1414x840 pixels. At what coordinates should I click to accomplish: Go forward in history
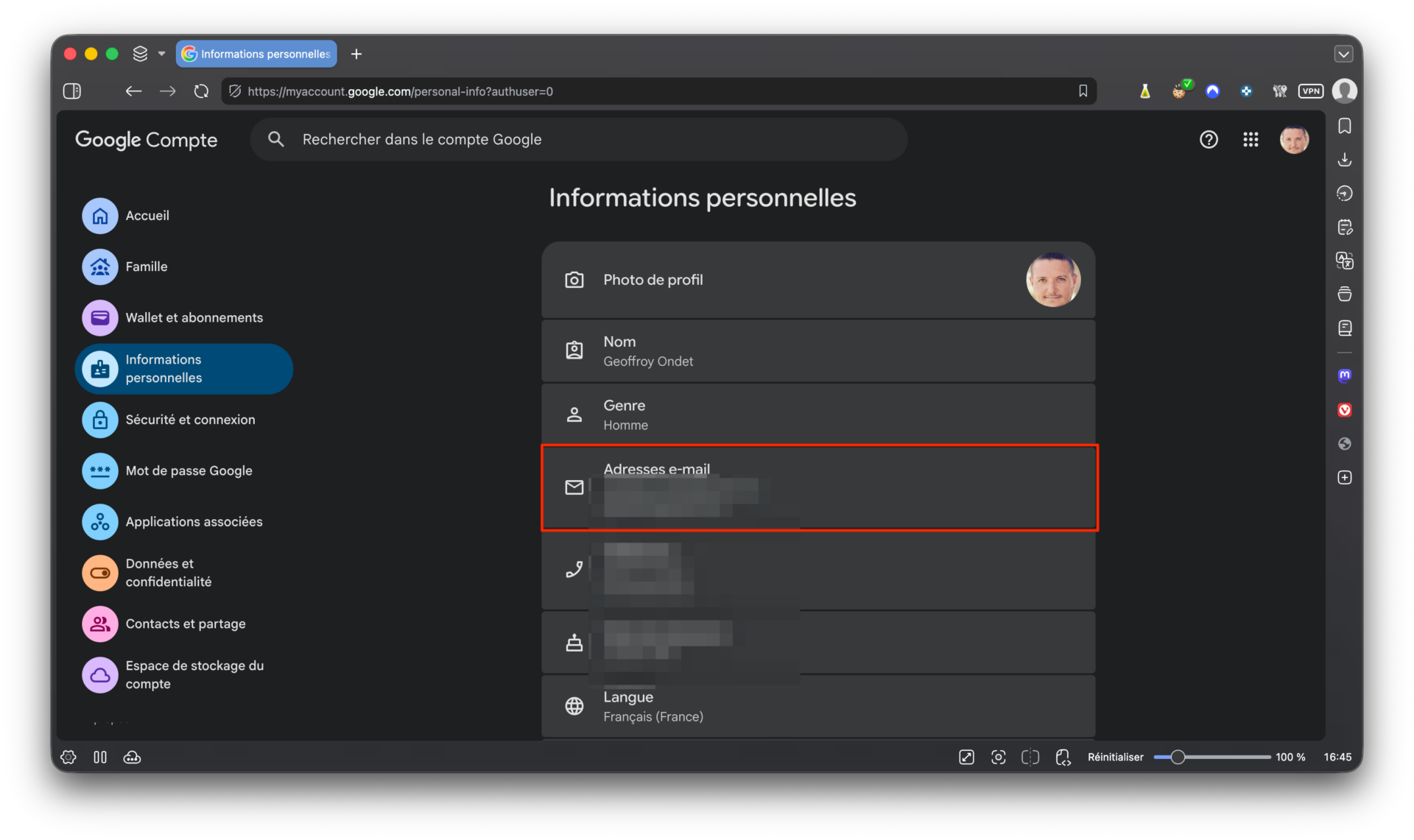click(168, 91)
